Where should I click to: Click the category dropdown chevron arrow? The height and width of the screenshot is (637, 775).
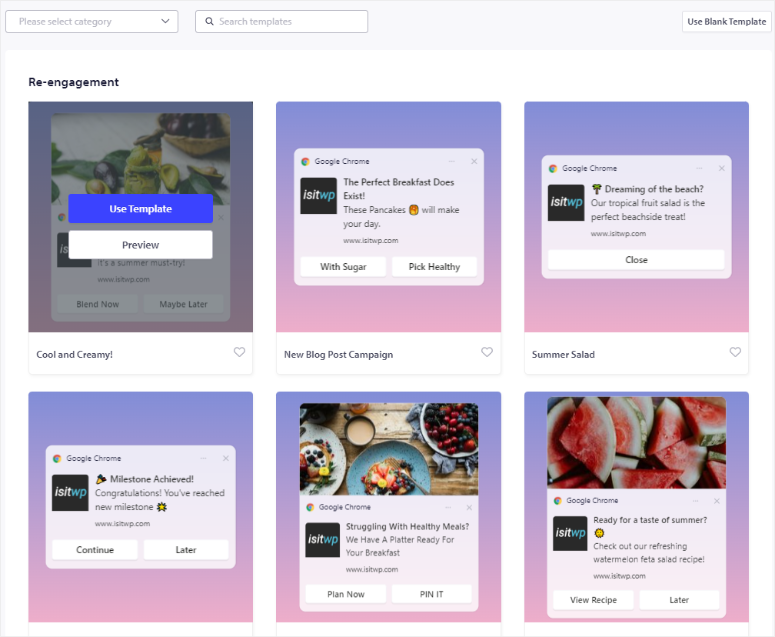165,21
